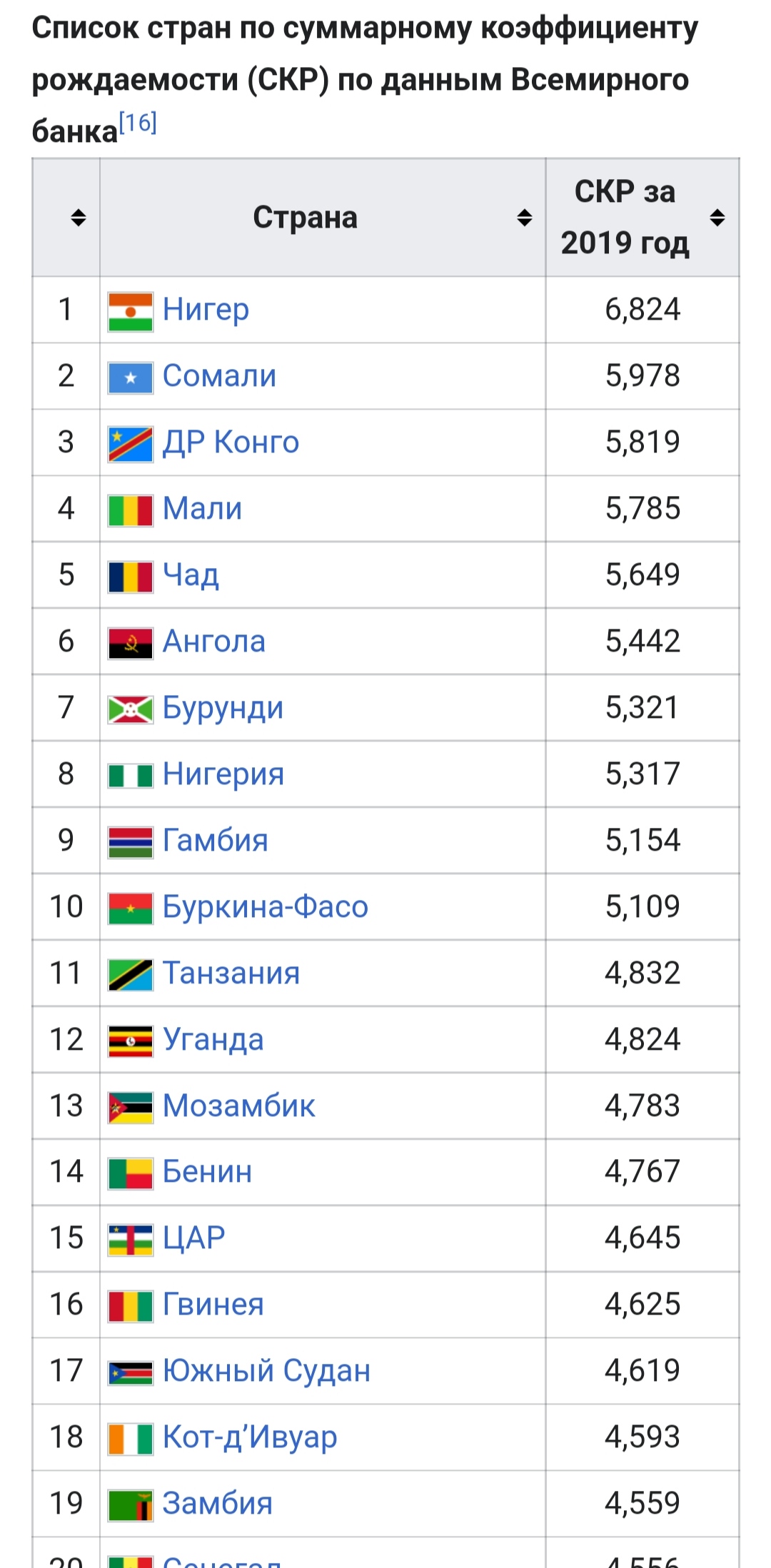This screenshot has height=1568, width=771.
Task: Click the South Sudan flag icon
Action: (x=130, y=1372)
